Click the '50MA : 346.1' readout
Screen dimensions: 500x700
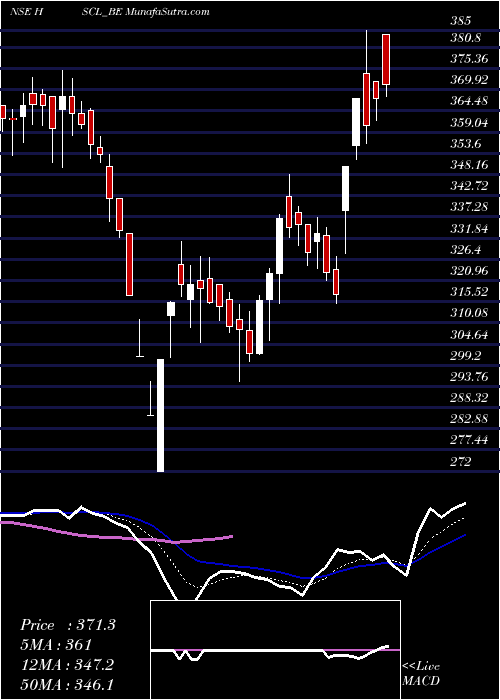tap(67, 684)
